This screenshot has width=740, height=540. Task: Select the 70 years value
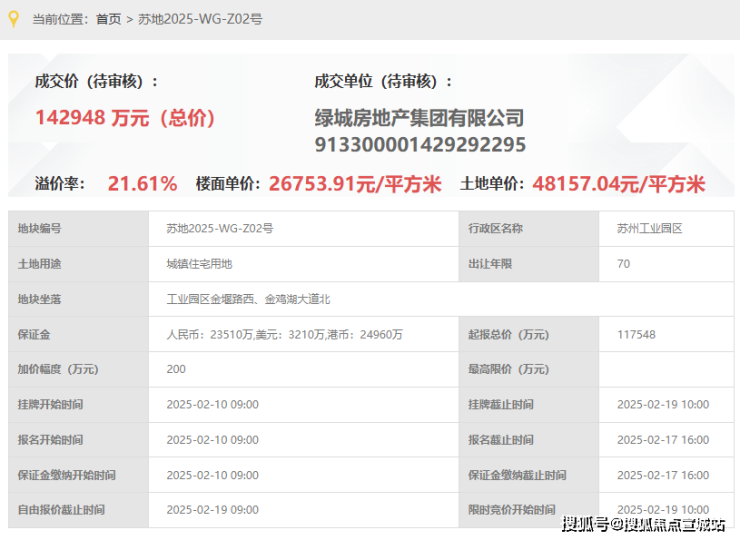click(x=623, y=264)
